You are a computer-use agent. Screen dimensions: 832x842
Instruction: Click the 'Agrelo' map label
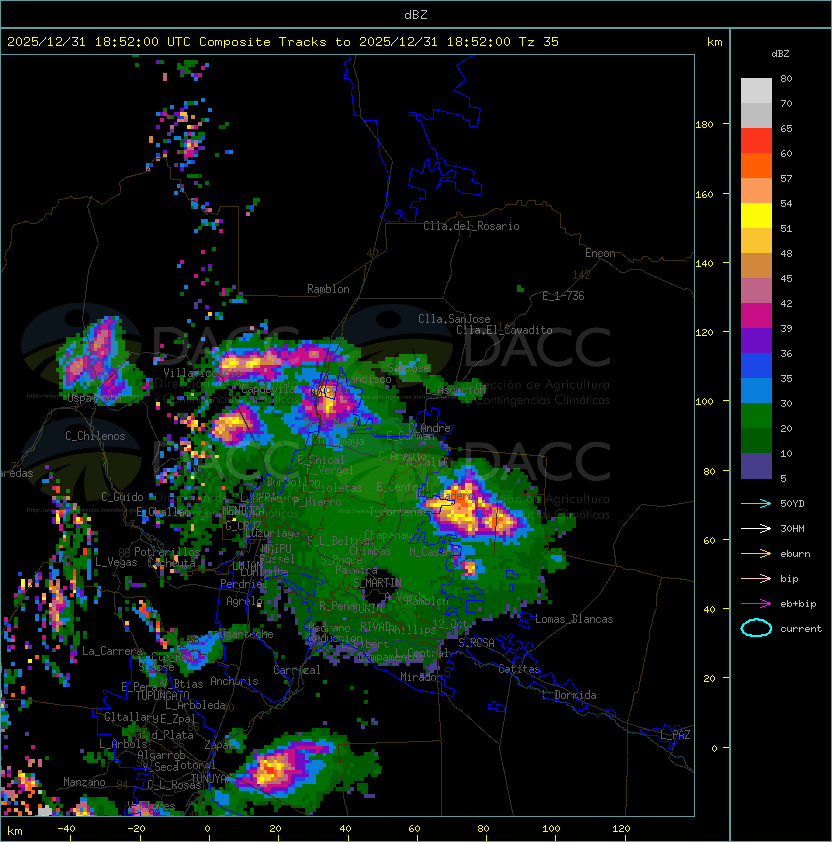[x=244, y=601]
